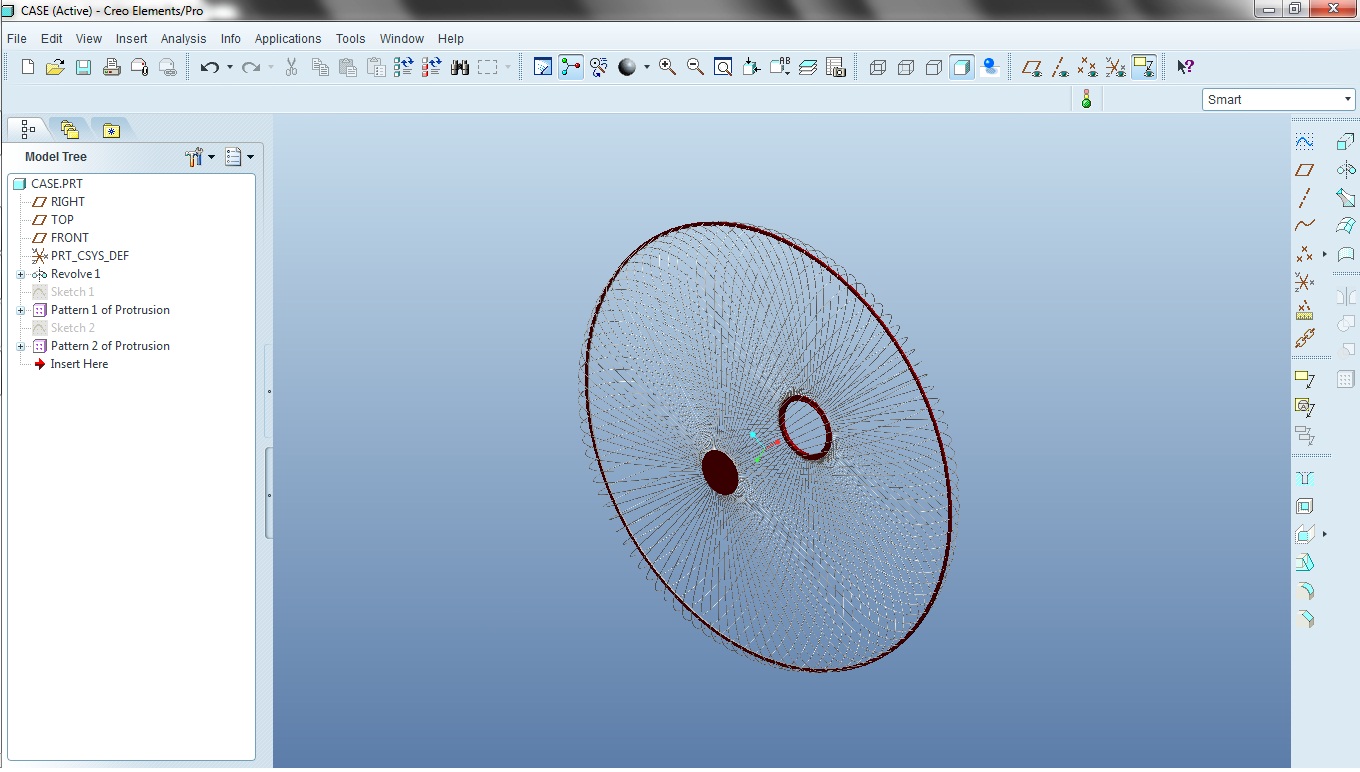Open the Context Sensitive Help icon
Viewport: 1360px width, 772px height.
[1185, 67]
